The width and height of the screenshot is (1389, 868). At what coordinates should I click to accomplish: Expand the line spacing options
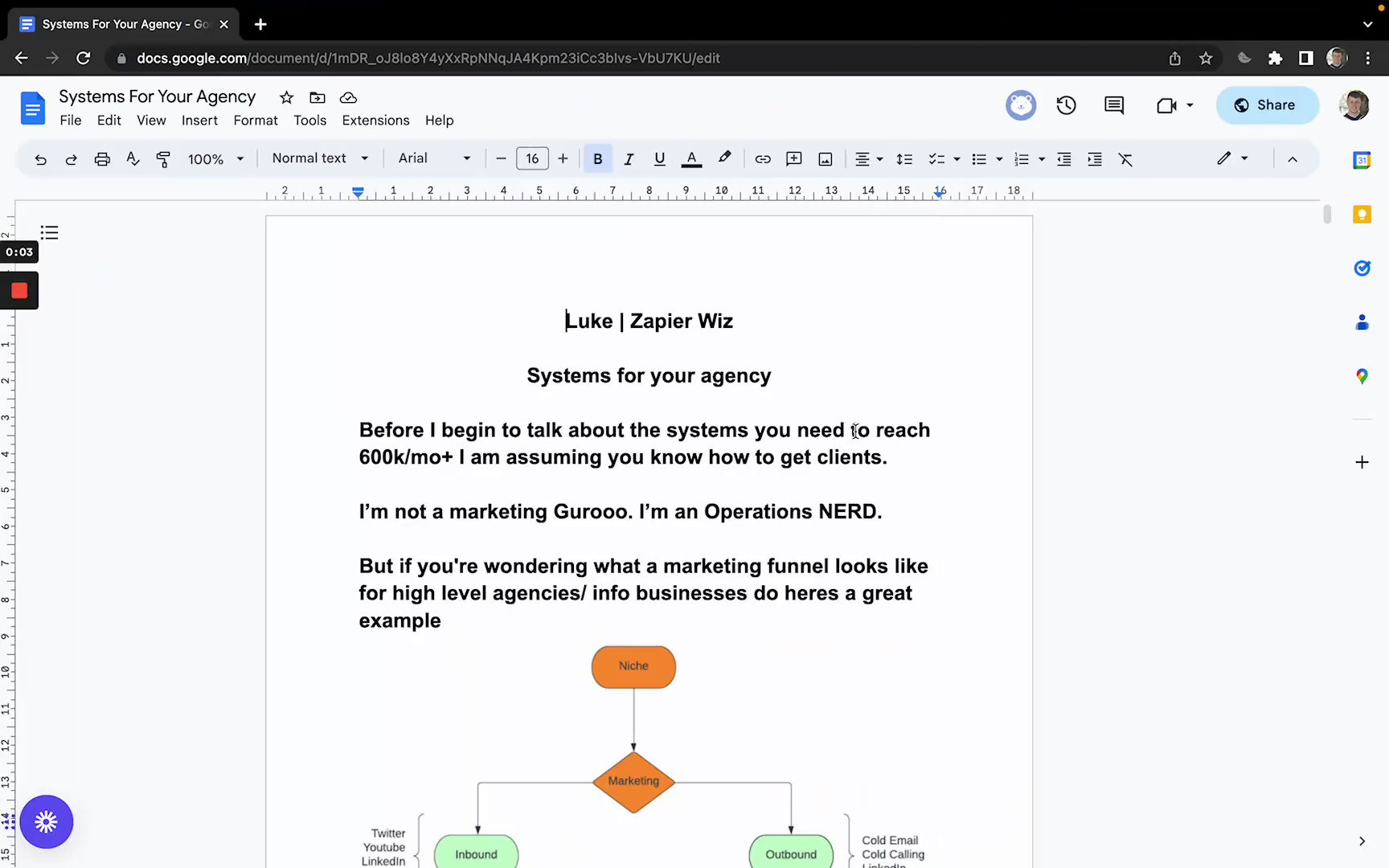point(904,158)
